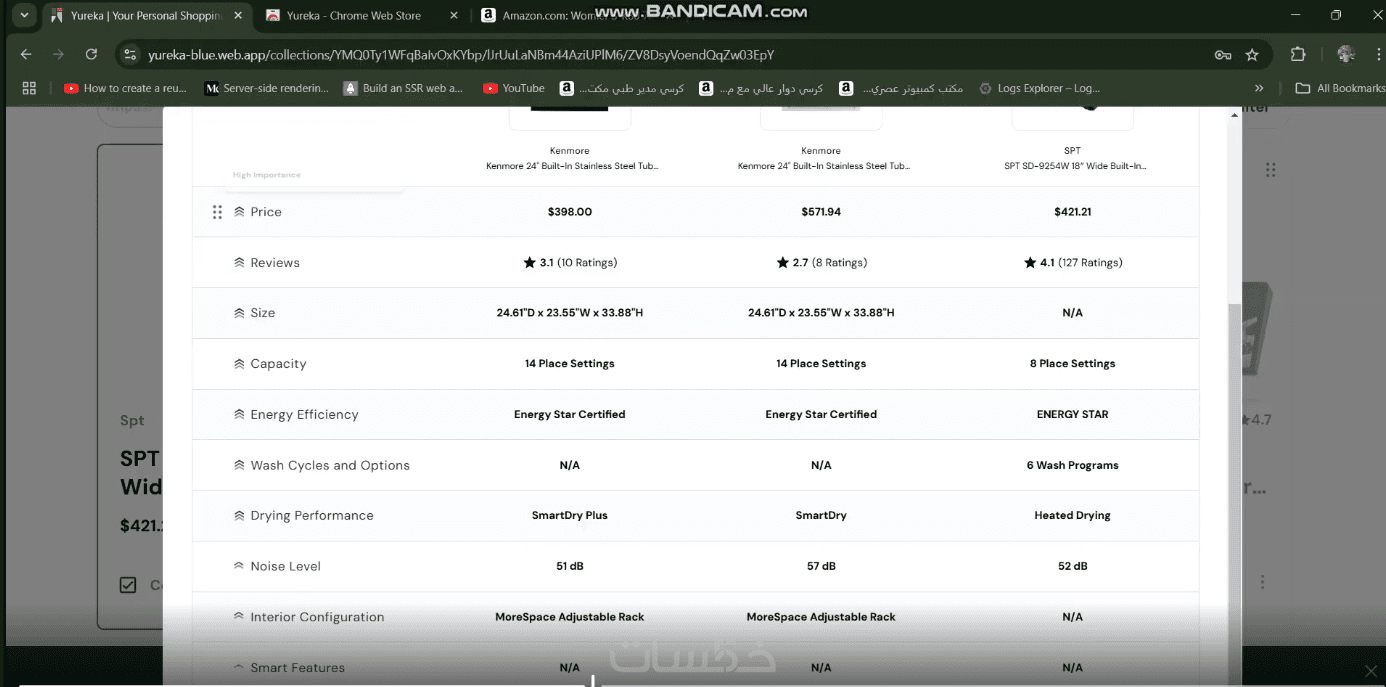Select the $421.21 price cell in the table
The width and height of the screenshot is (1386, 687).
1073,212
